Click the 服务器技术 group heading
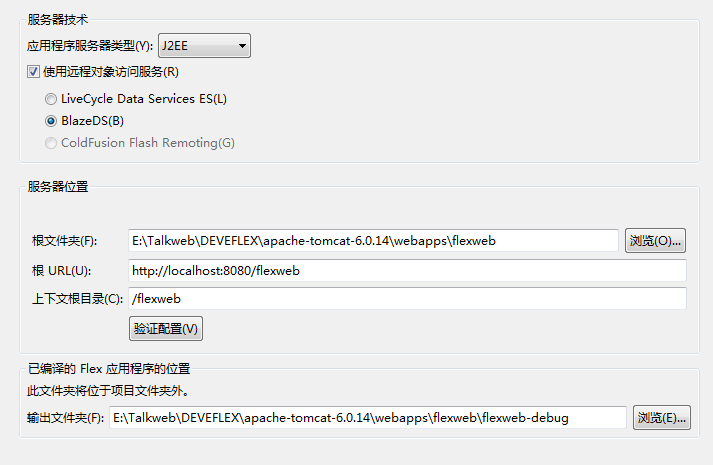Screen dimensions: 713x465 56,19
